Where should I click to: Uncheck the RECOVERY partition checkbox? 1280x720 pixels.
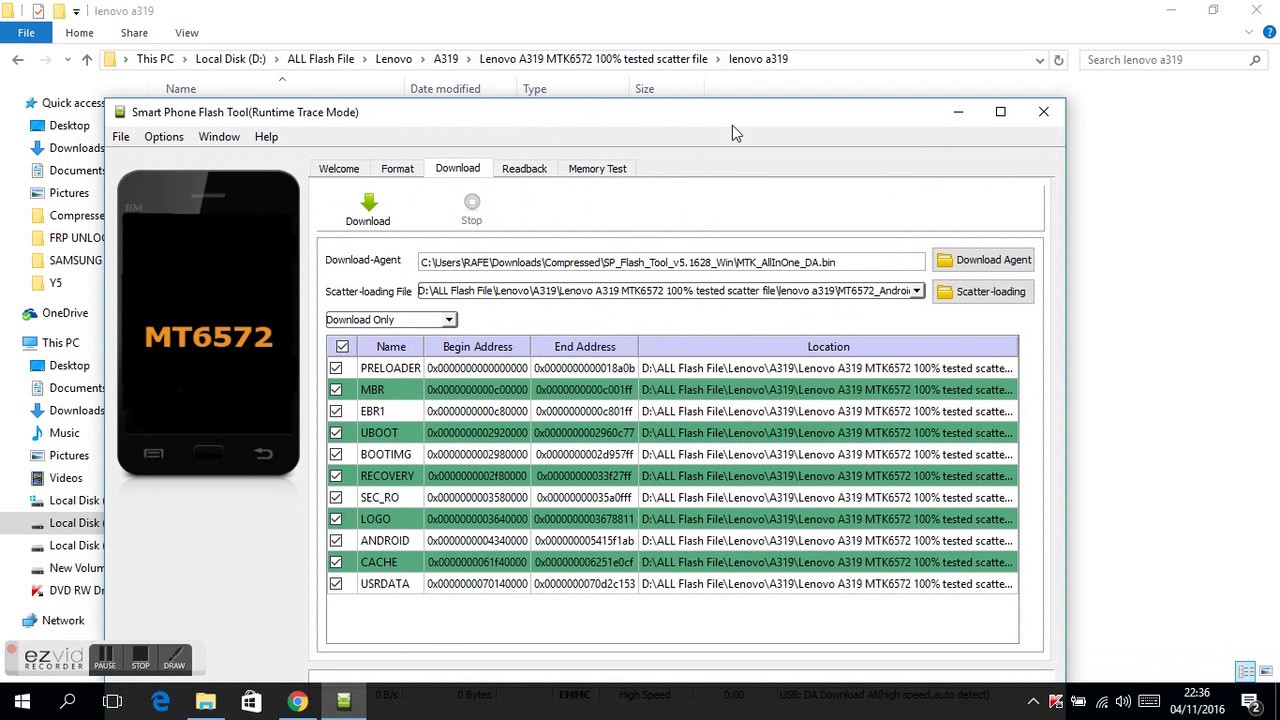tap(336, 476)
